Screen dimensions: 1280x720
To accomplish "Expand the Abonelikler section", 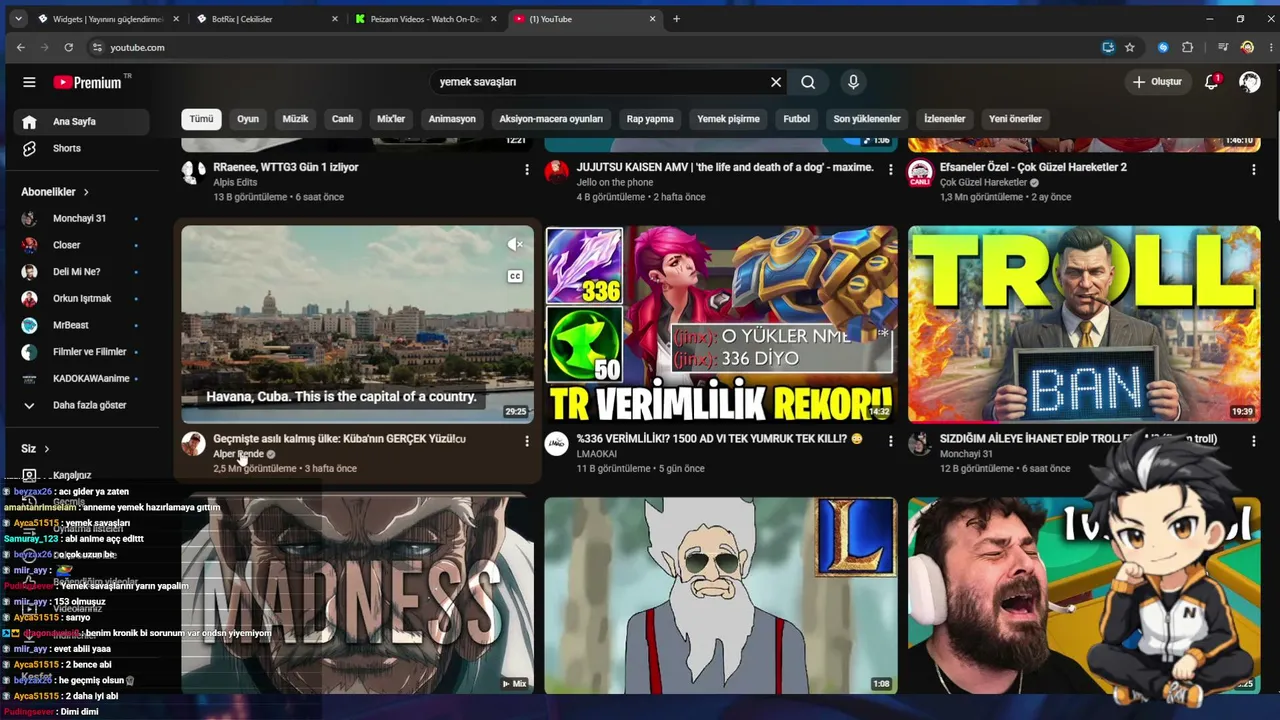I will tap(56, 192).
